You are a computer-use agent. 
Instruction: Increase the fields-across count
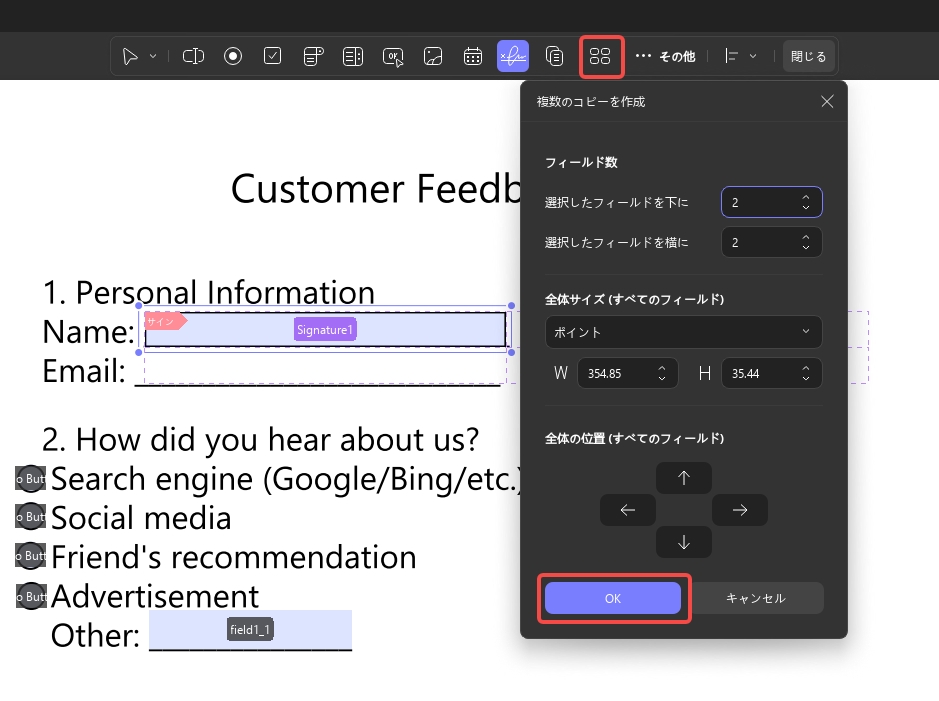(806, 237)
